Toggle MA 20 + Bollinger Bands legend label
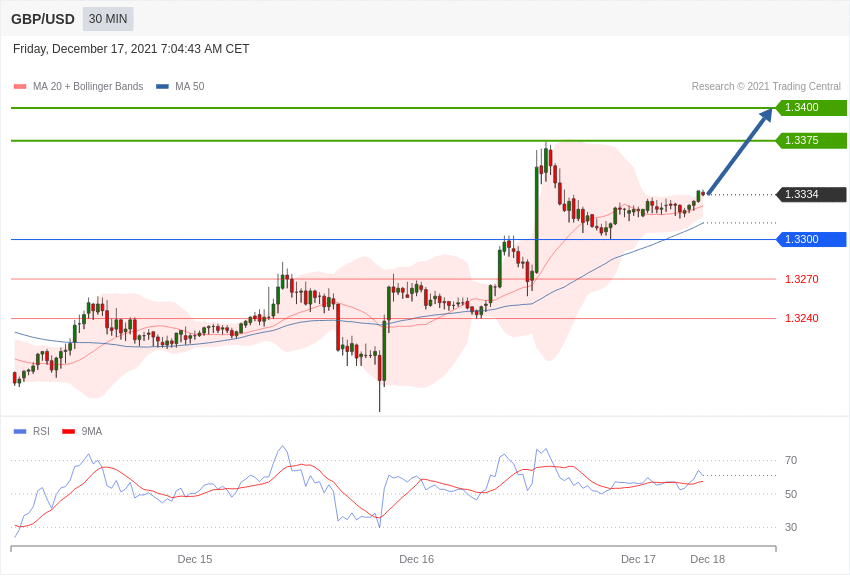 (x=88, y=87)
